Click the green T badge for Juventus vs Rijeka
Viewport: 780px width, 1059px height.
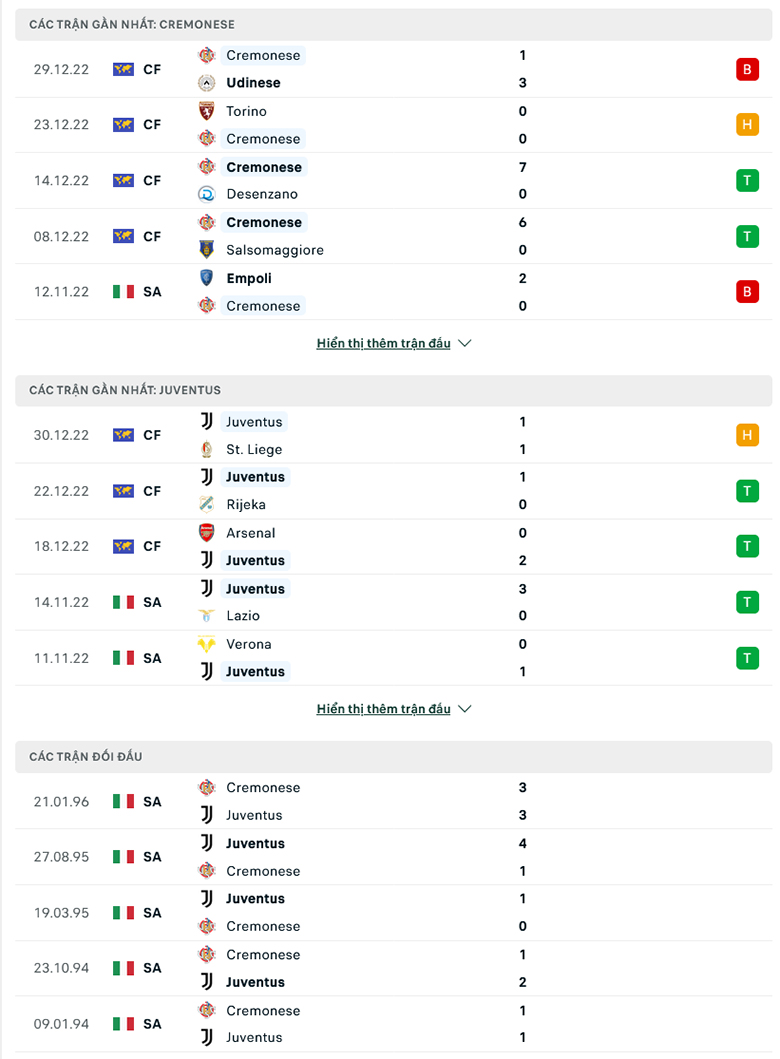[x=748, y=491]
